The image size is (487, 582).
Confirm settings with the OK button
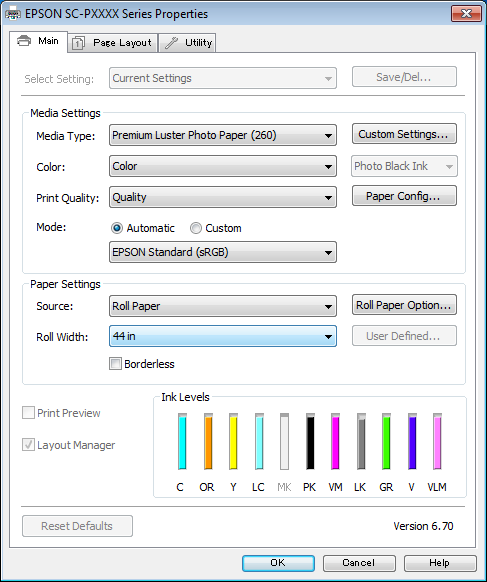(x=278, y=563)
